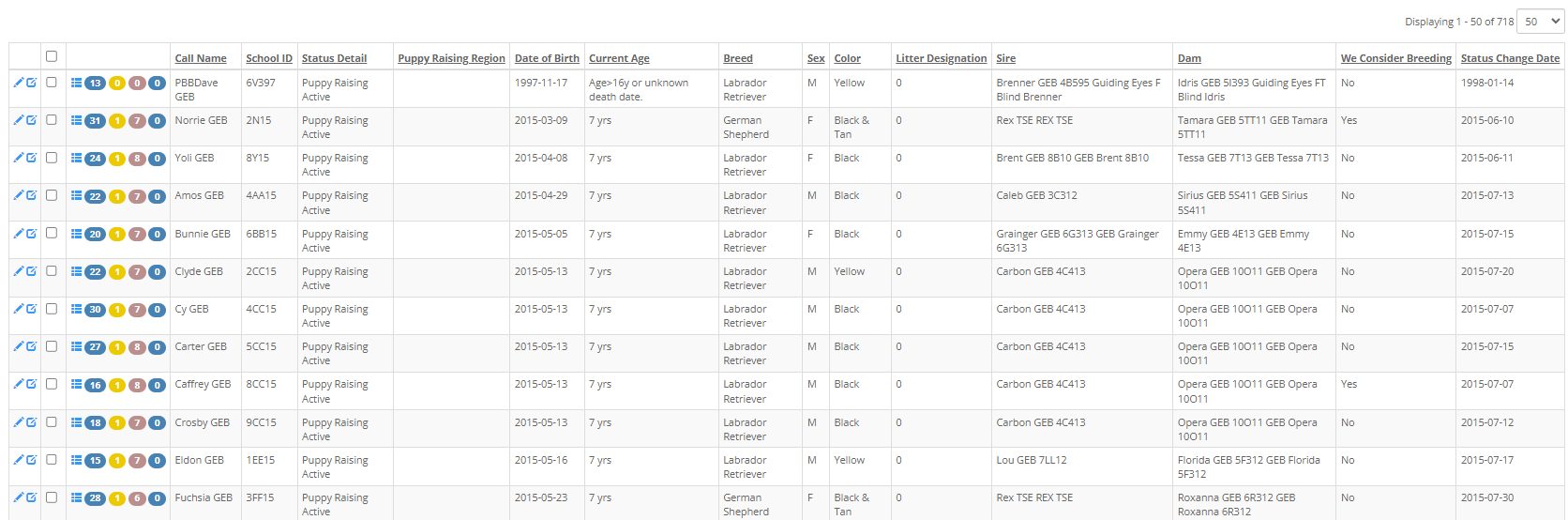Toggle the select-all checkbox in header
Viewport: 1568px width, 520px height.
pyautogui.click(x=52, y=56)
